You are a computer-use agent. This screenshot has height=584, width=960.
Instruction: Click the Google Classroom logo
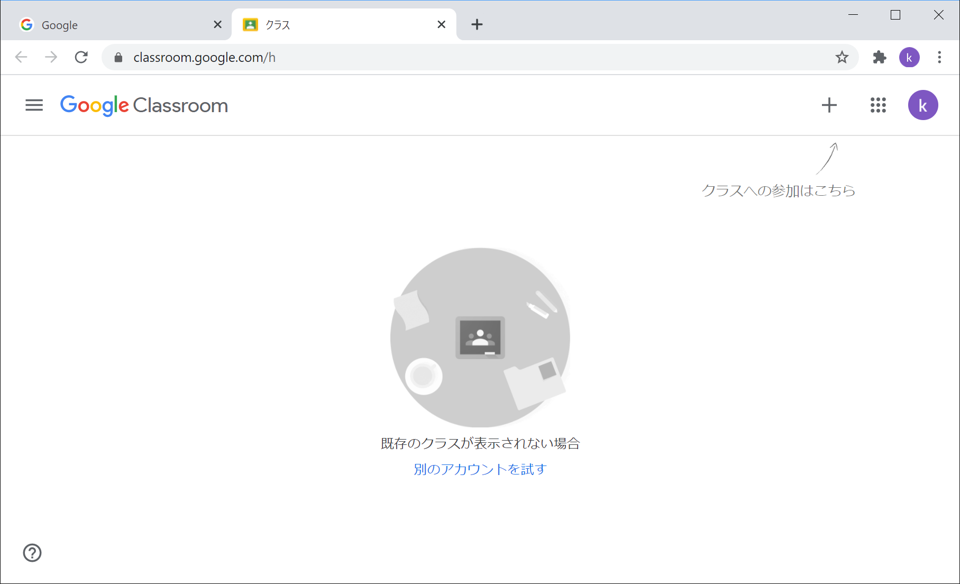(x=144, y=105)
